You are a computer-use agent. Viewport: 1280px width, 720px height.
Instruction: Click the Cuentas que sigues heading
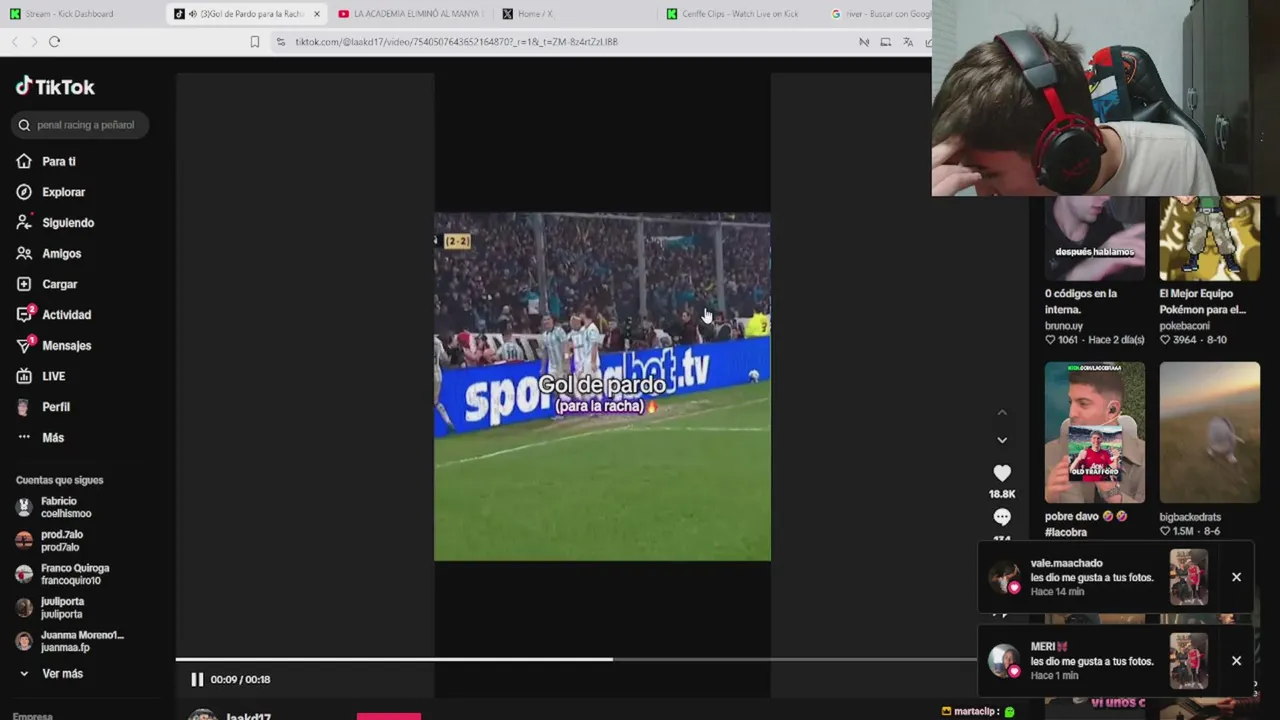(x=59, y=480)
